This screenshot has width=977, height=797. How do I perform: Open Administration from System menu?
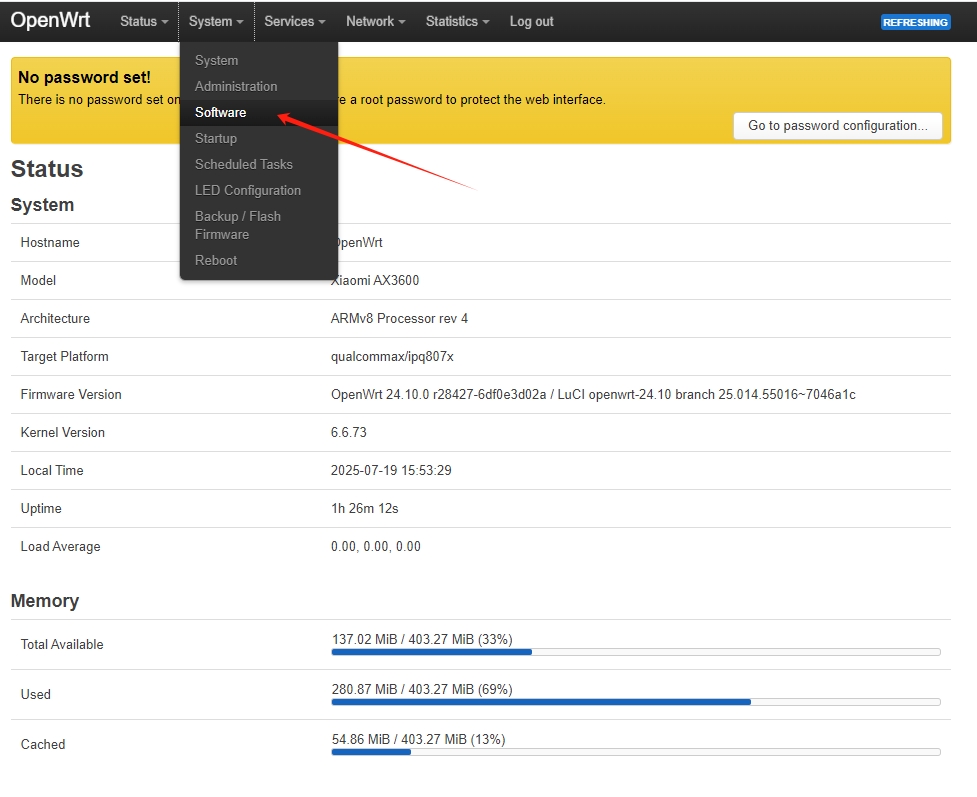click(259, 87)
